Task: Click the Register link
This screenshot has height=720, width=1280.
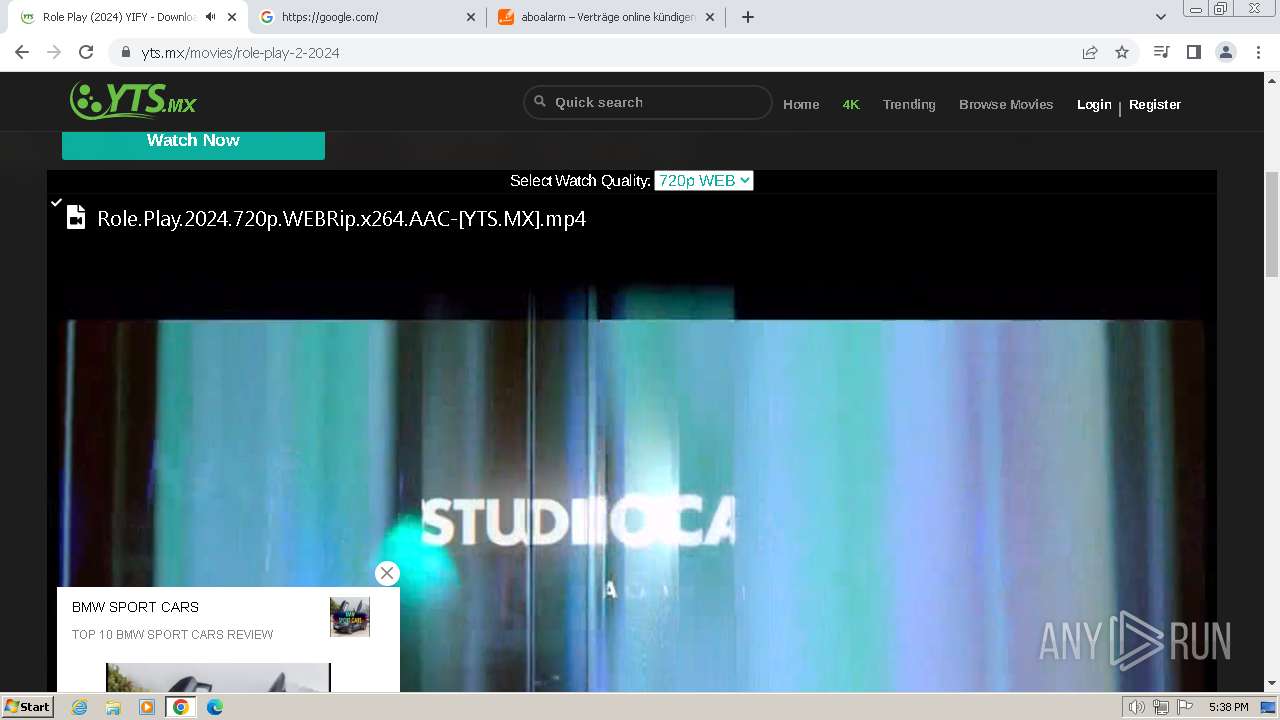Action: click(x=1155, y=104)
